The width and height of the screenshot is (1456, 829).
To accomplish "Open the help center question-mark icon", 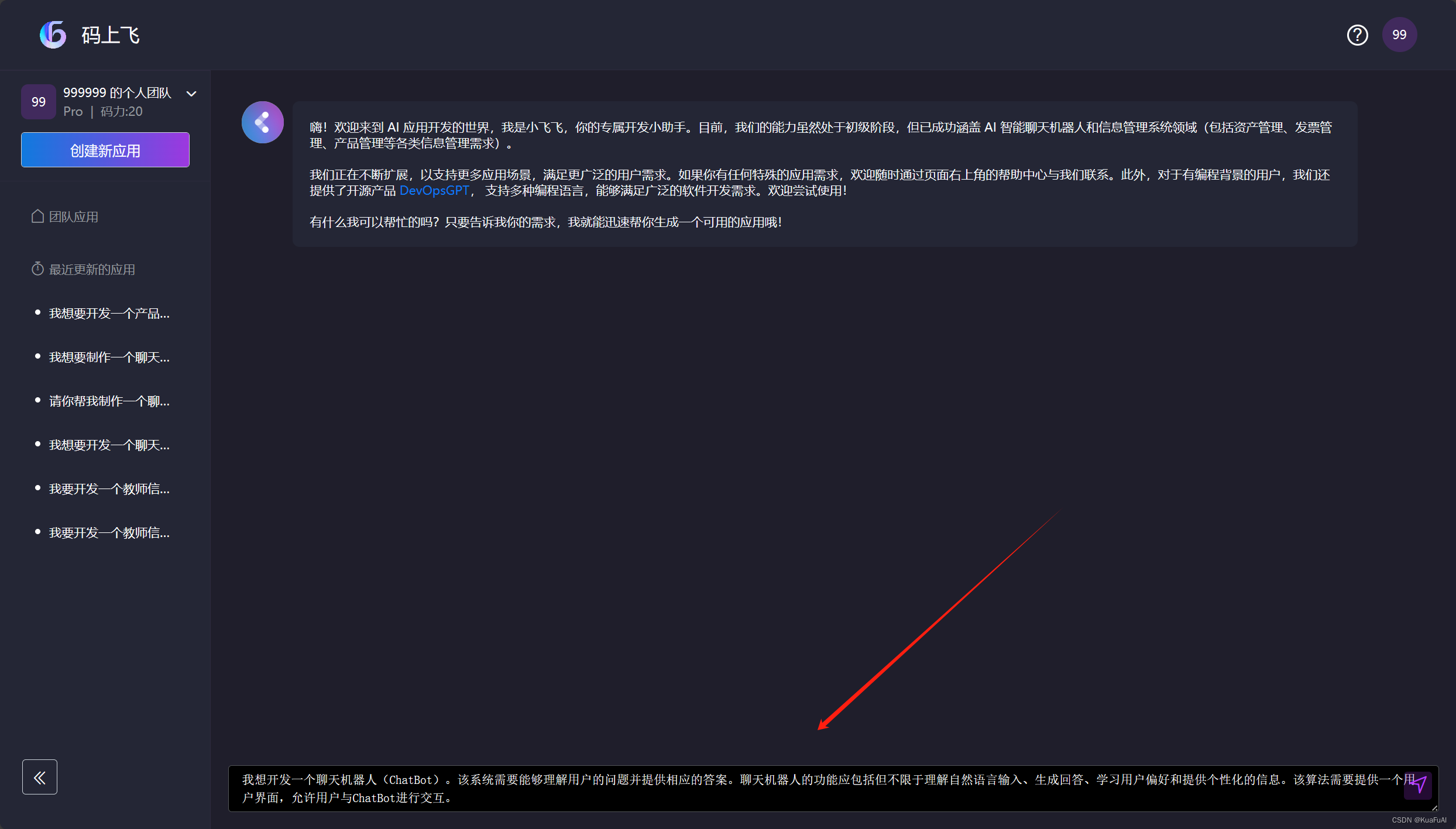I will (x=1357, y=35).
